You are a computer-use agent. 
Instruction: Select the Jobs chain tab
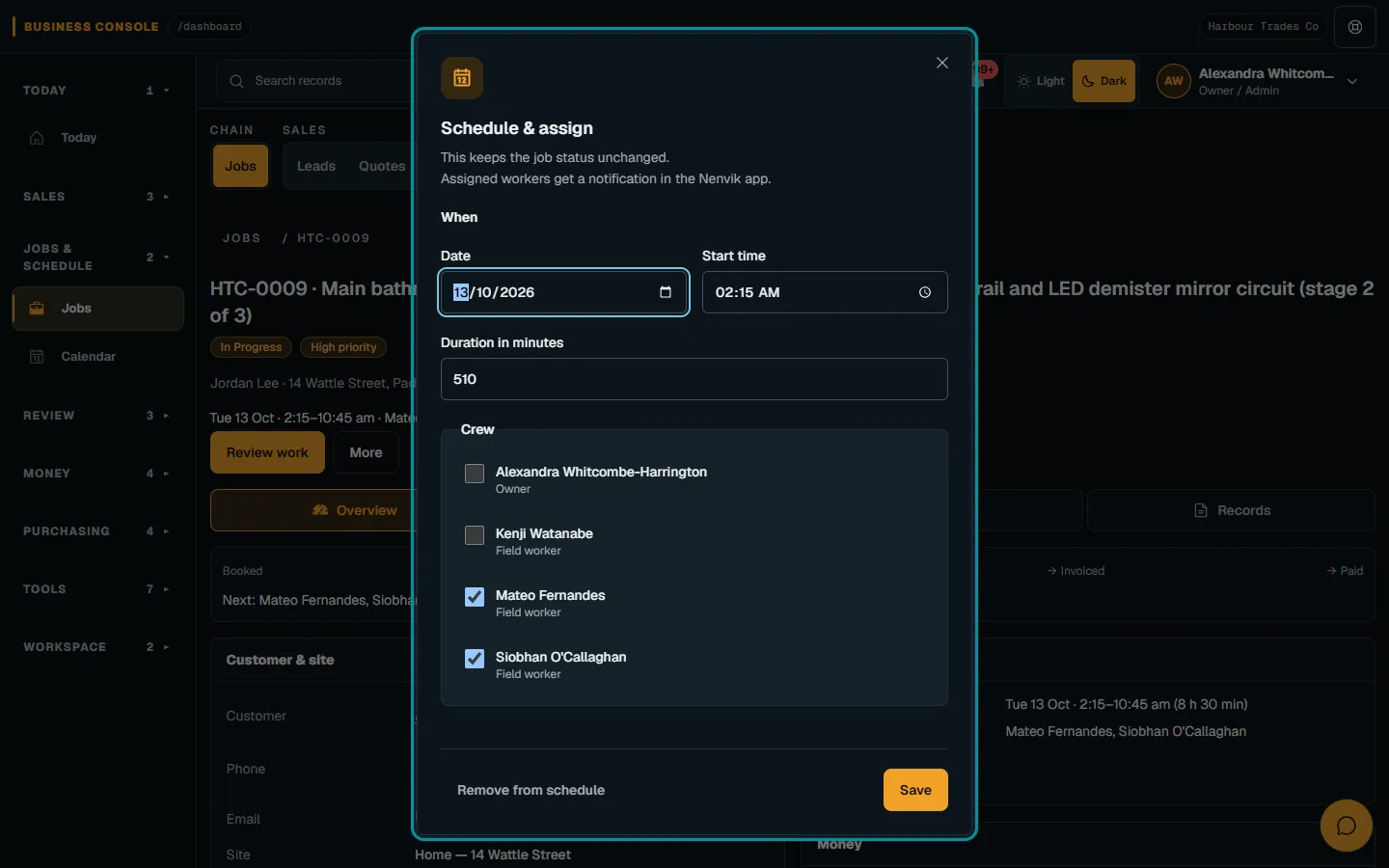[x=240, y=166]
